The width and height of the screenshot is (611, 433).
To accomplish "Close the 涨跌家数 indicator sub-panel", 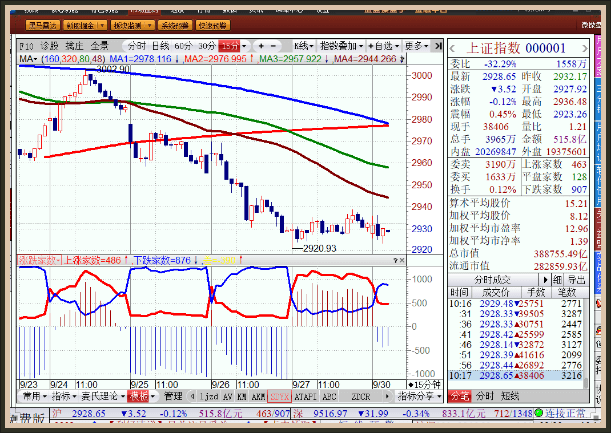I will click(402, 260).
